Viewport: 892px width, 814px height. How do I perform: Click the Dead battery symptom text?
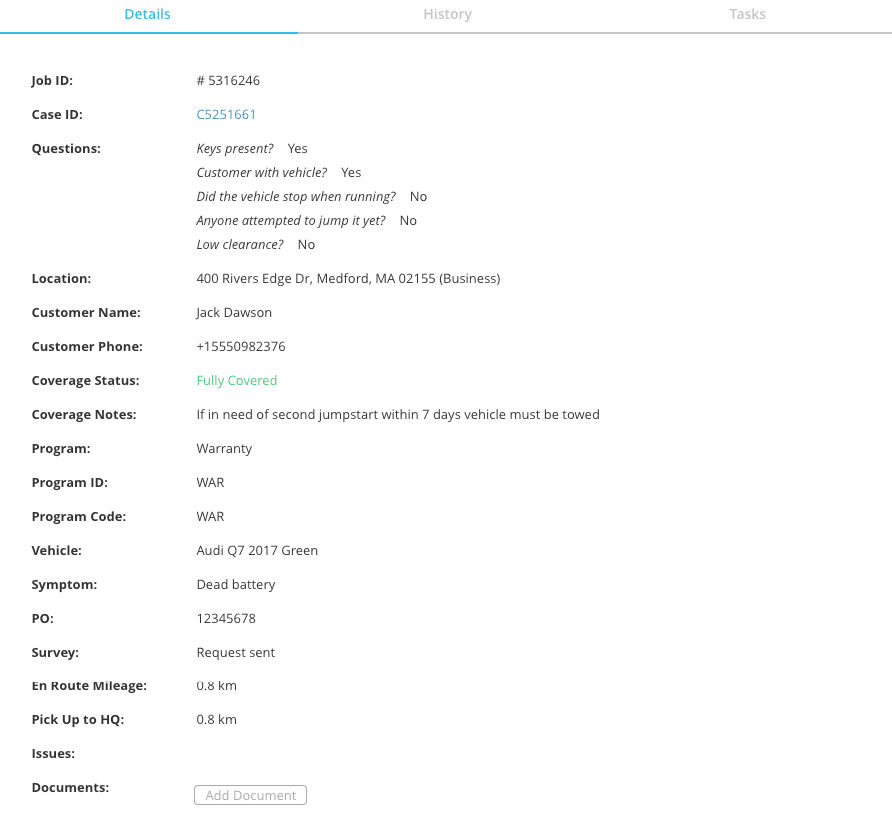[235, 584]
